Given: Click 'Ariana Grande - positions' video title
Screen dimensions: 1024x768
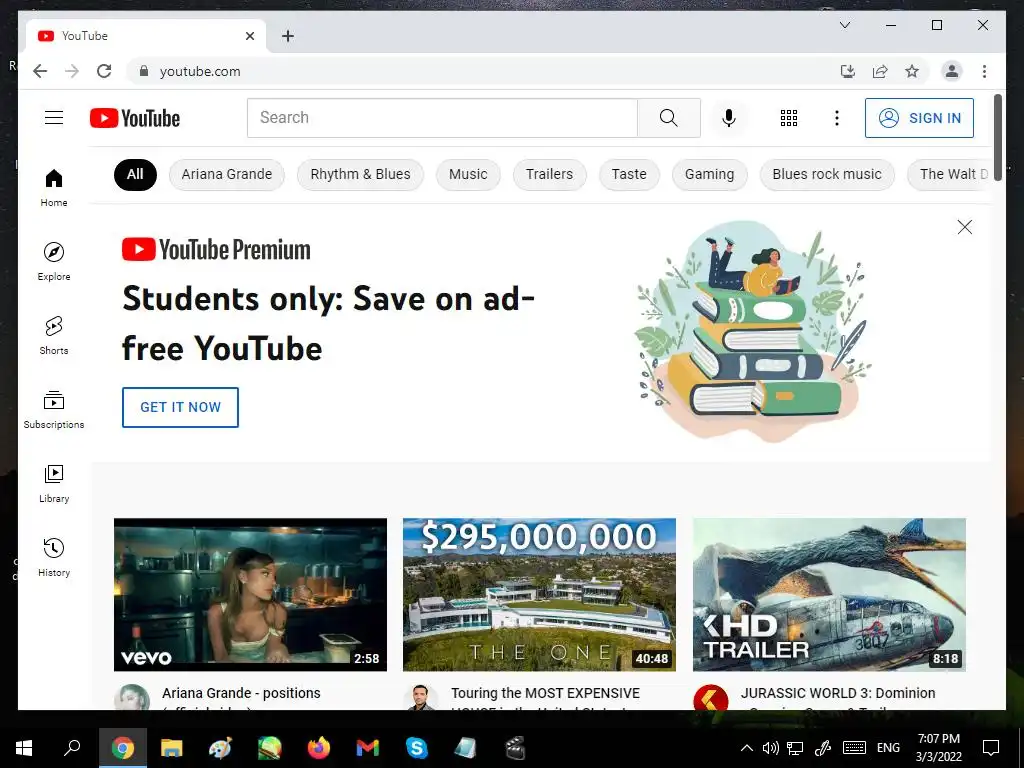Looking at the screenshot, I should (x=241, y=693).
